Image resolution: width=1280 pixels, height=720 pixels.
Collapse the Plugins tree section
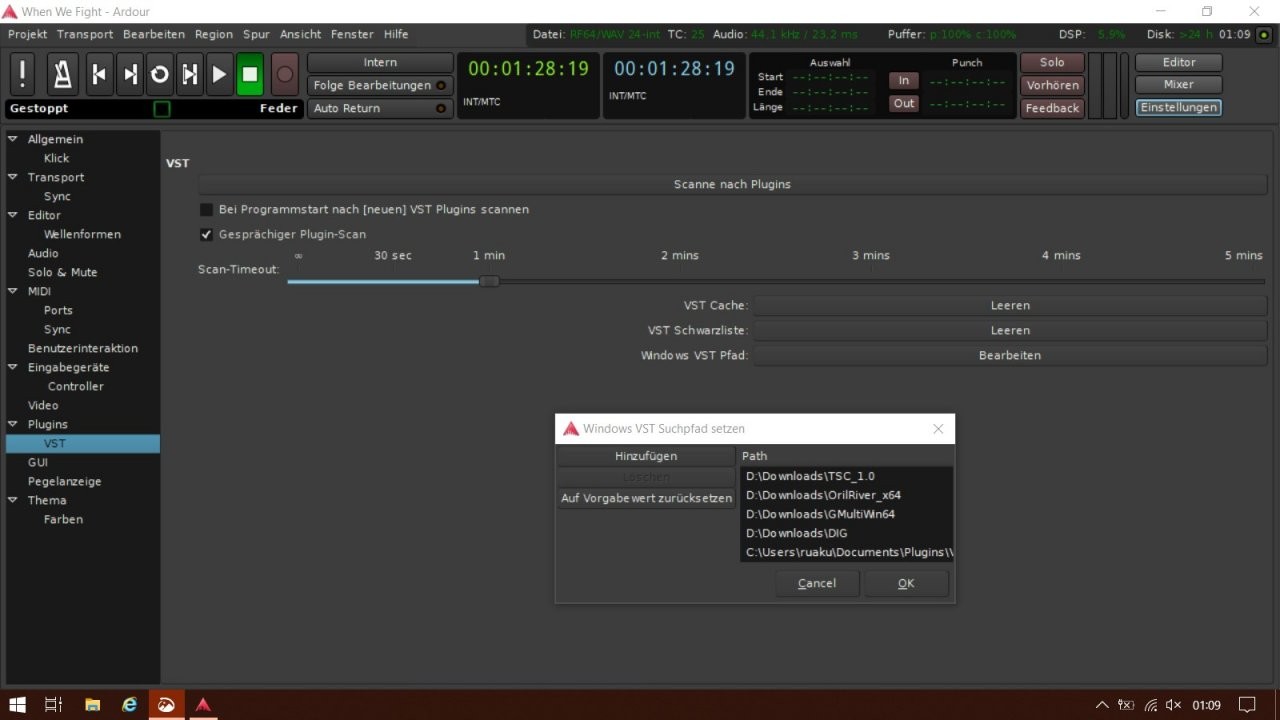[x=13, y=424]
